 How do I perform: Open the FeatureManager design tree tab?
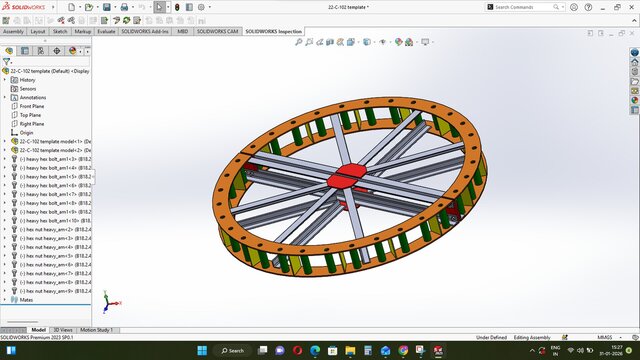pos(9,51)
